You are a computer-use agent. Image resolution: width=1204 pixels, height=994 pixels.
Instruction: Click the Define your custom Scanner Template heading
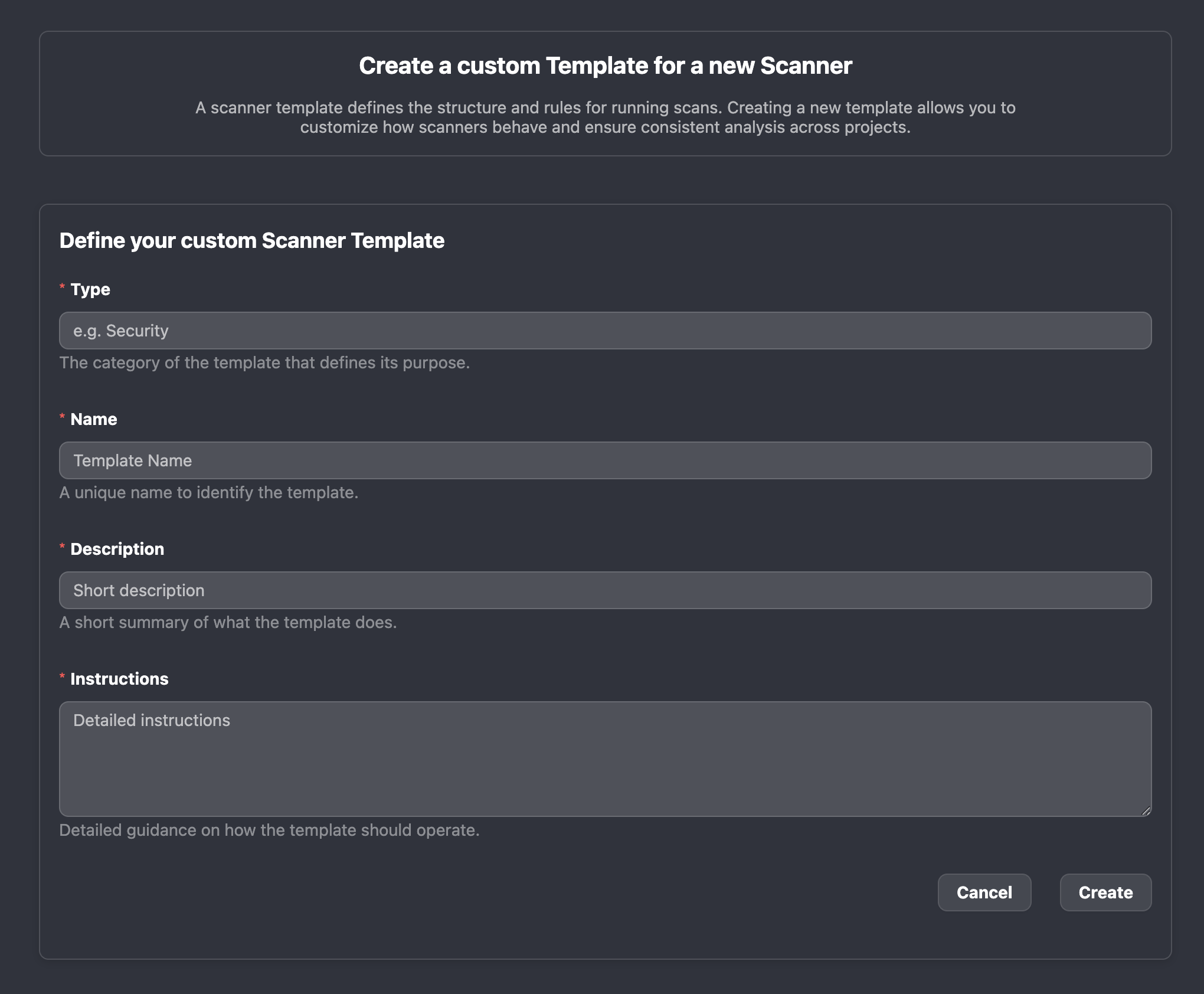[x=252, y=240]
